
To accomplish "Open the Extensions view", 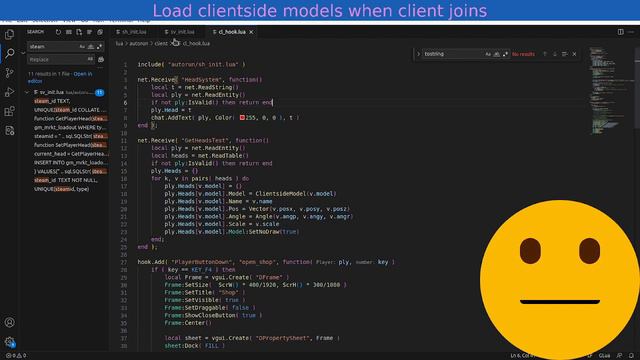I will pyautogui.click(x=9, y=111).
